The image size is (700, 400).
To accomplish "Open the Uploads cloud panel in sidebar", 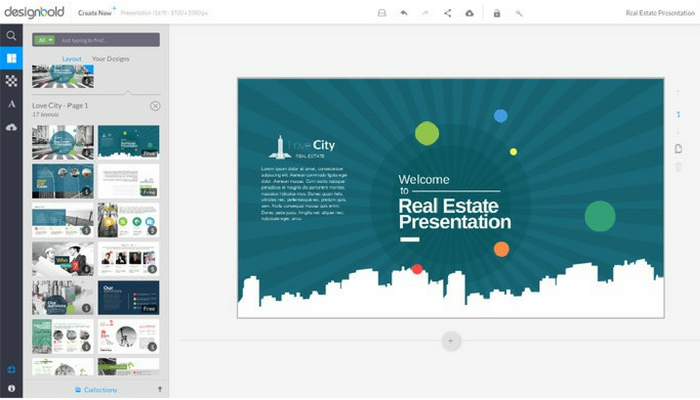I will click(11, 127).
